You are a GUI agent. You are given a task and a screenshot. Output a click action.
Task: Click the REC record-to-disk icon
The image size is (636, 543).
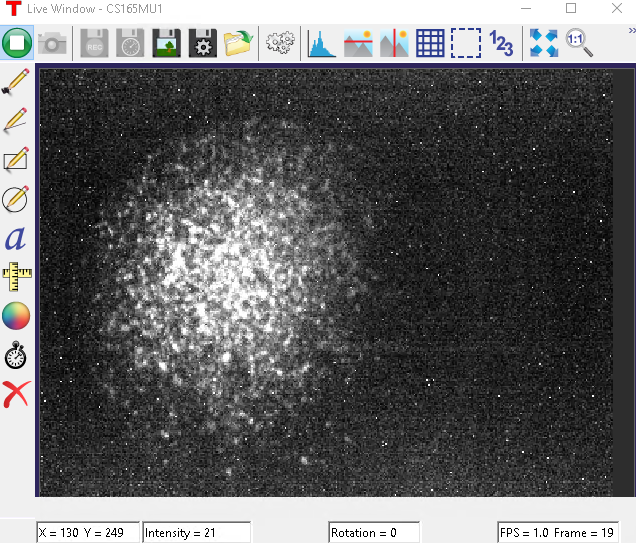pyautogui.click(x=94, y=43)
